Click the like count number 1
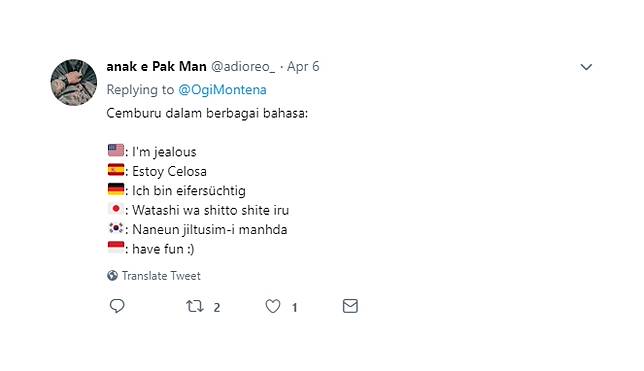 click(x=294, y=307)
